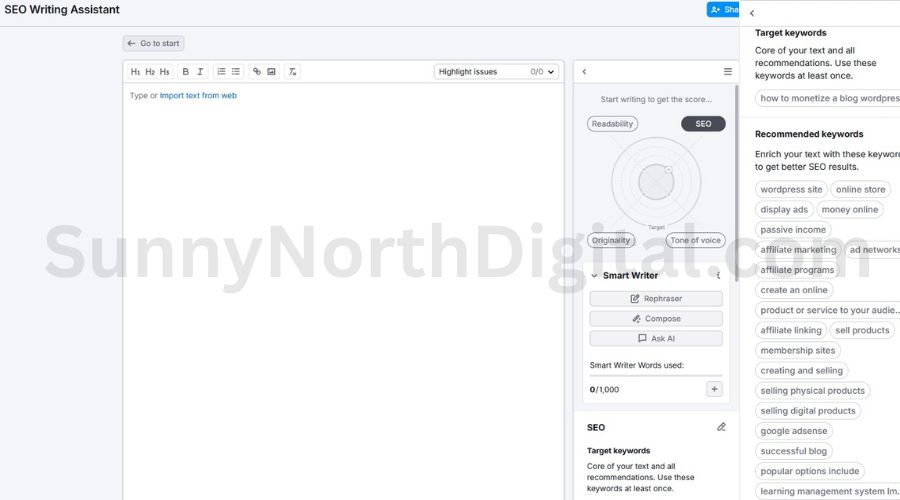Click the 'selling digital products' keyword chip

(x=808, y=410)
